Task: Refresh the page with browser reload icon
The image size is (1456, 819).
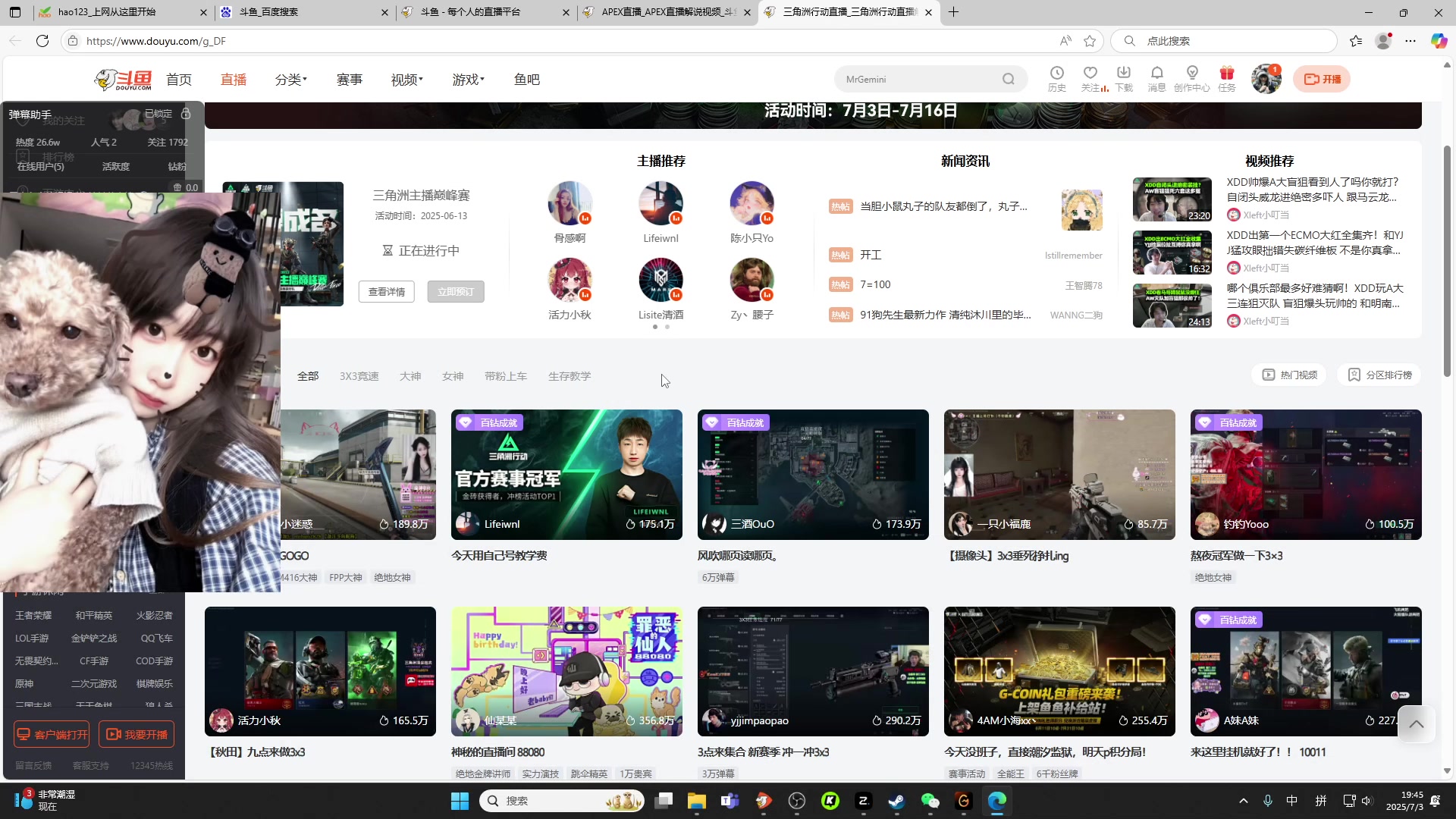Action: [42, 41]
